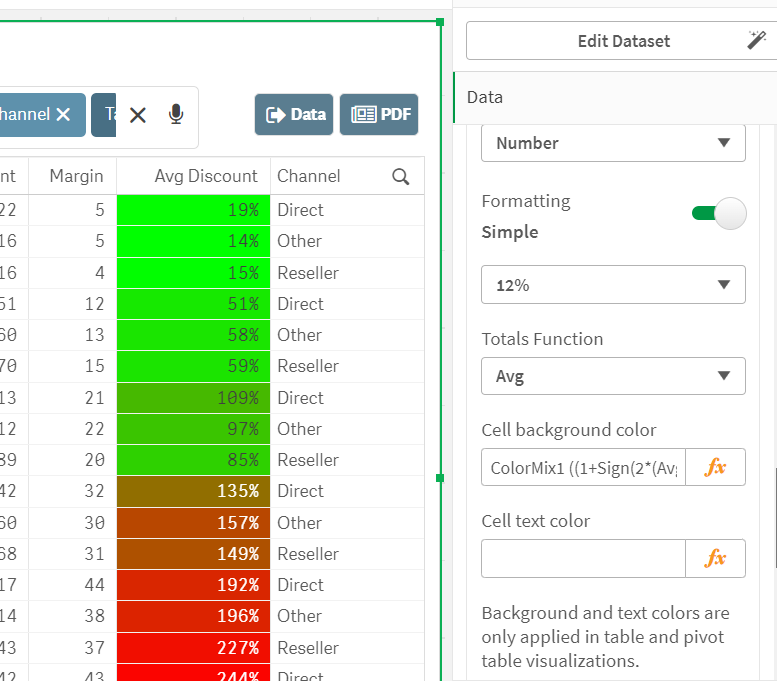Select the 15% Avg Discount cell
The image size is (777, 681).
click(193, 273)
